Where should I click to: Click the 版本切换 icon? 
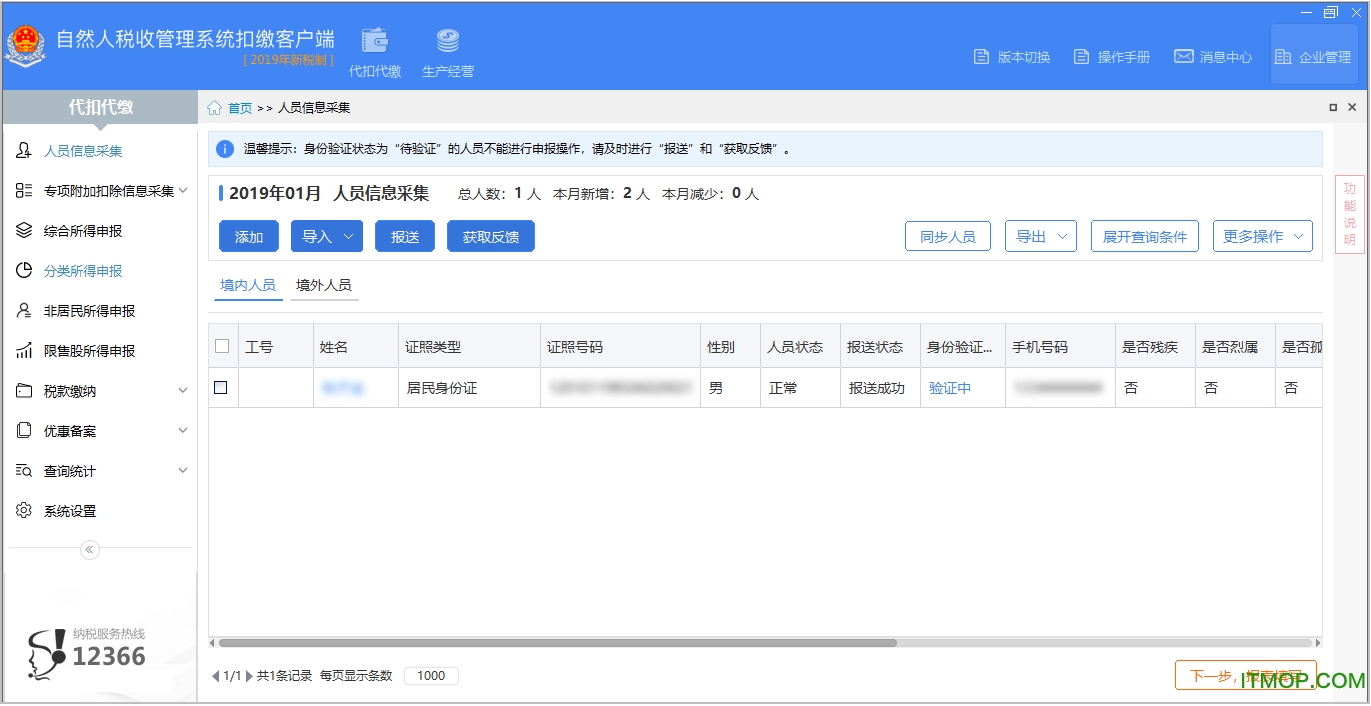[981, 57]
